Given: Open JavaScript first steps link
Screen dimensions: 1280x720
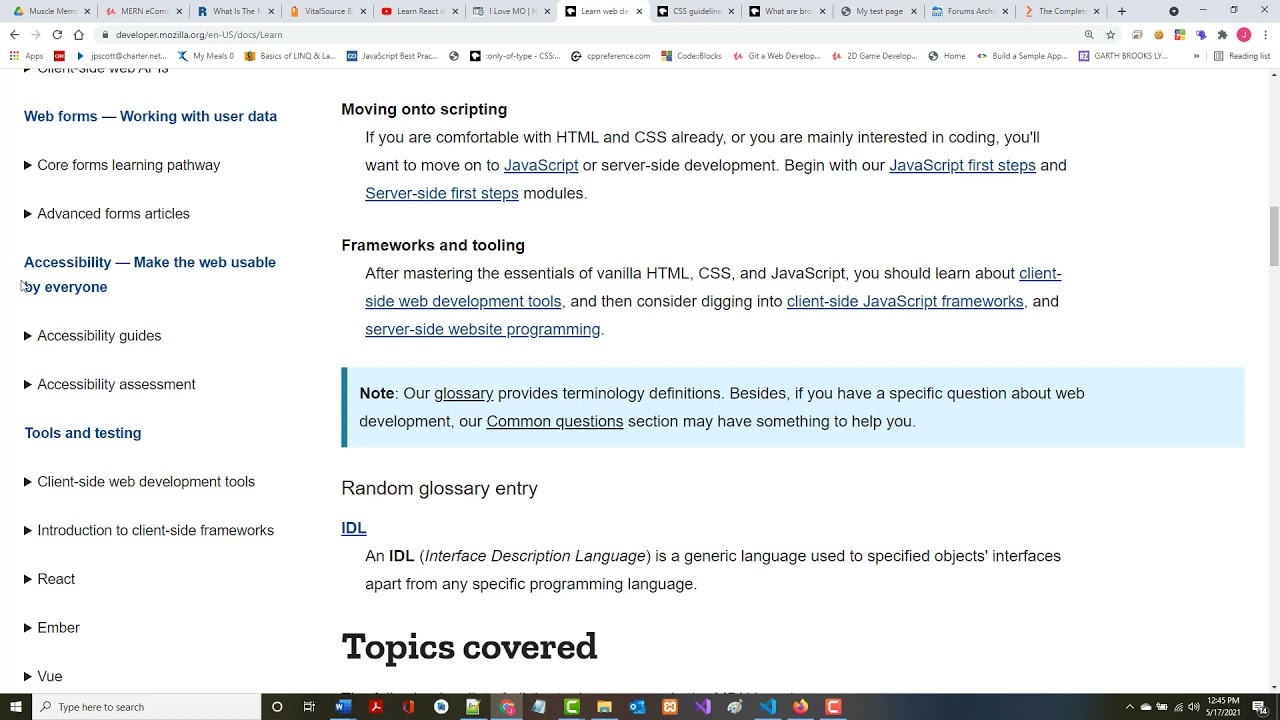Looking at the screenshot, I should [962, 165].
